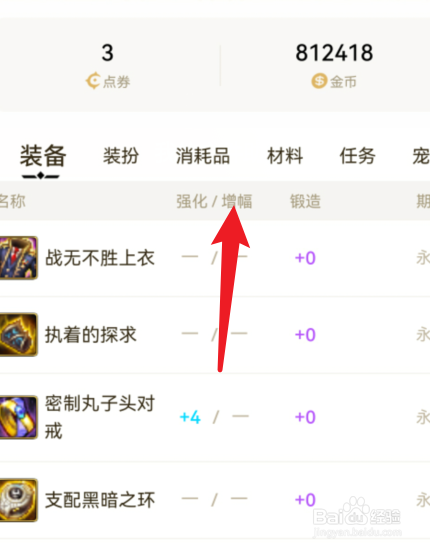This screenshot has width=430, height=550.
Task: Click the 锻造 column header
Action: [x=305, y=202]
